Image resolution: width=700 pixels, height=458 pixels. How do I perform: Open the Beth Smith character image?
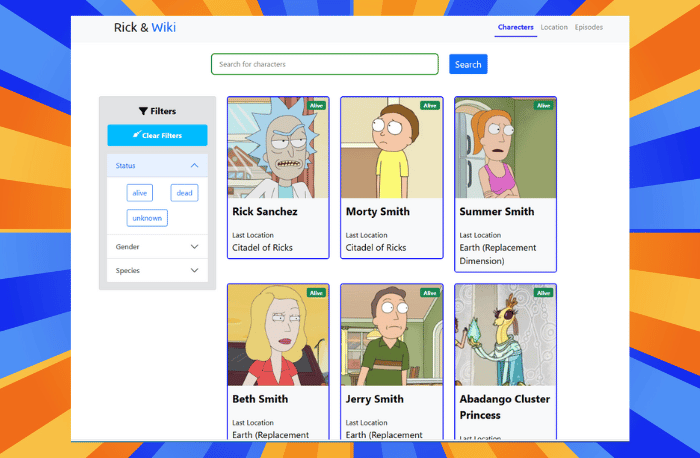pos(278,335)
